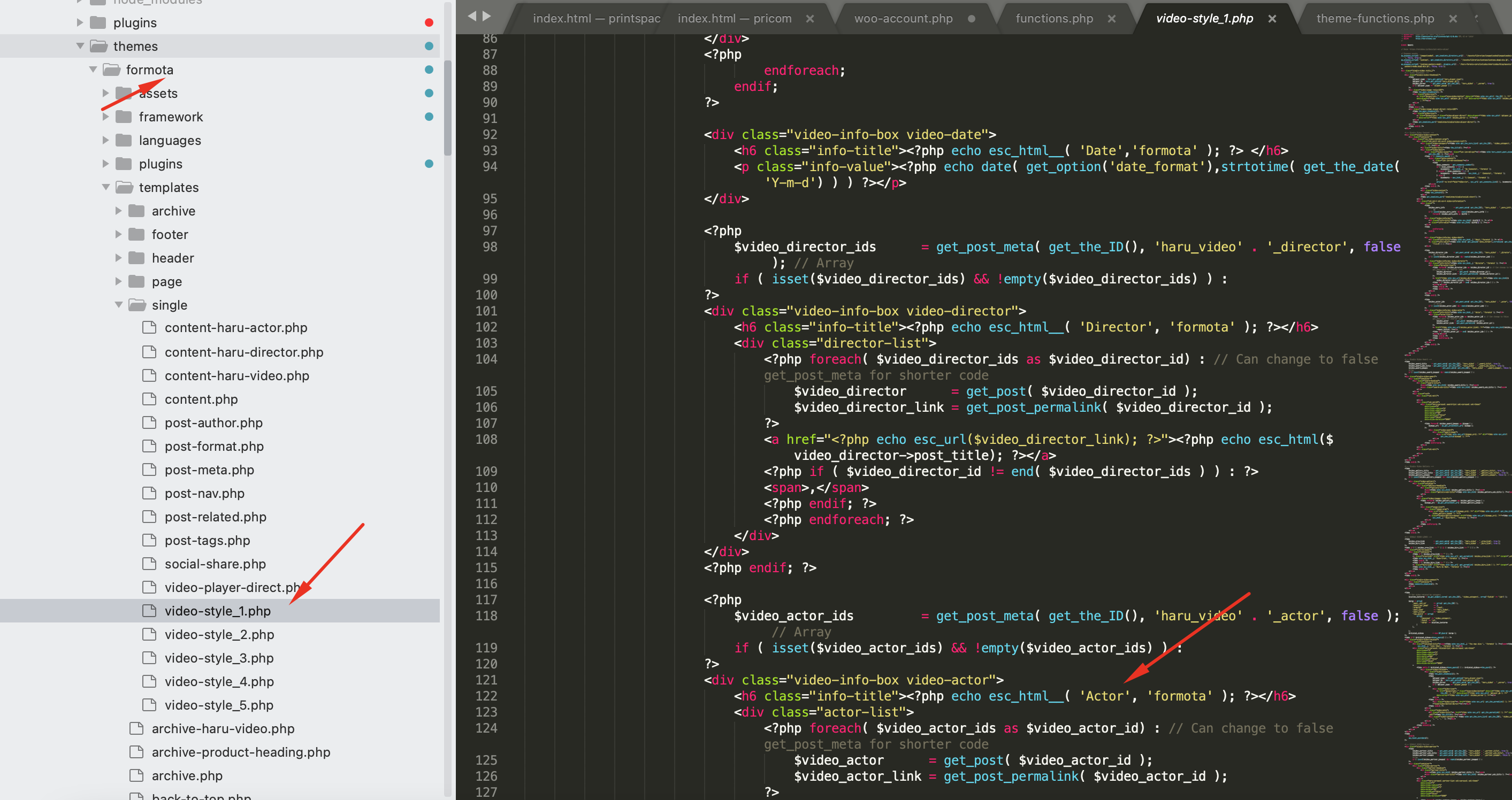Open archive-haru-video.php file
Viewport: 1512px width, 800px height.
click(x=223, y=728)
